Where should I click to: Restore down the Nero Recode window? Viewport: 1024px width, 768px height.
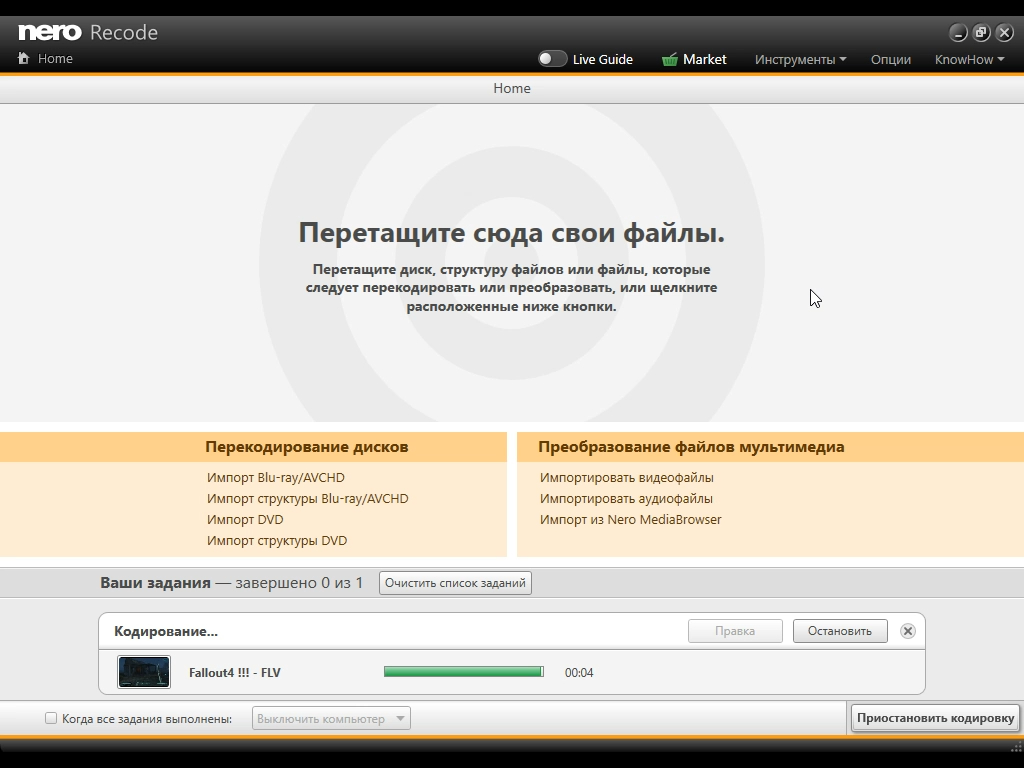click(981, 33)
